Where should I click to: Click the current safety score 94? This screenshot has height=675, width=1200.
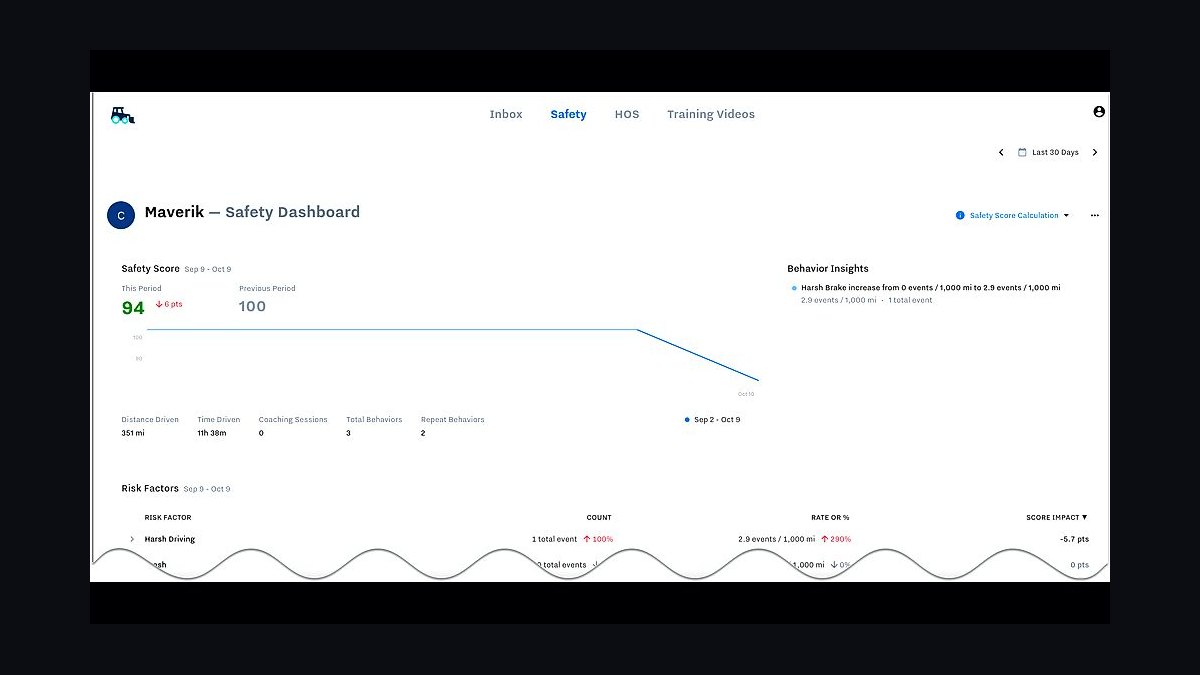133,308
